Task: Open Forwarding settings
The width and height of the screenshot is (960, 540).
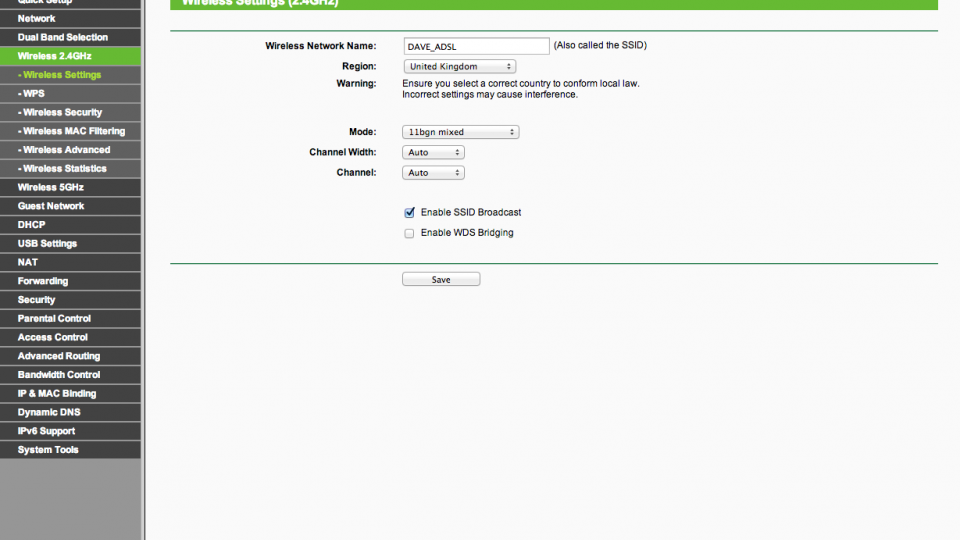Action: pyautogui.click(x=70, y=281)
